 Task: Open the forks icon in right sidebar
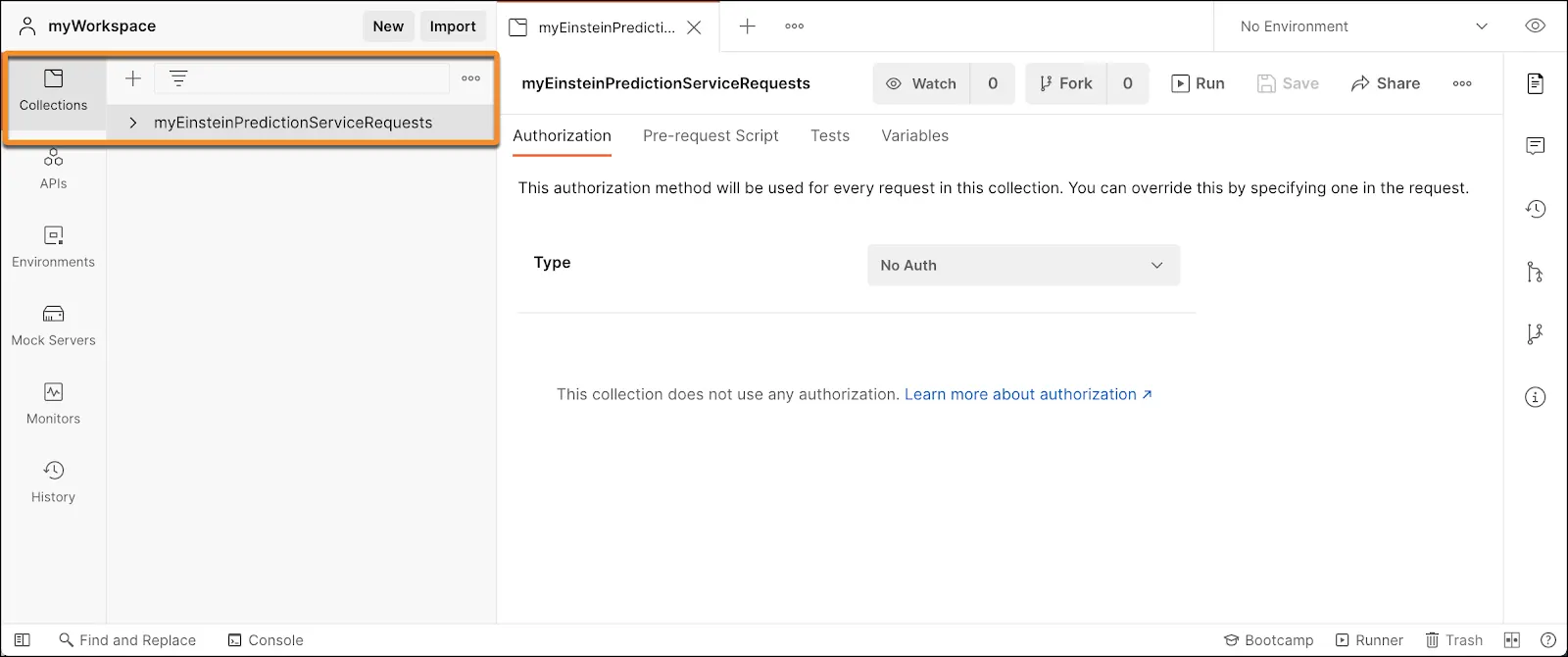(x=1536, y=334)
